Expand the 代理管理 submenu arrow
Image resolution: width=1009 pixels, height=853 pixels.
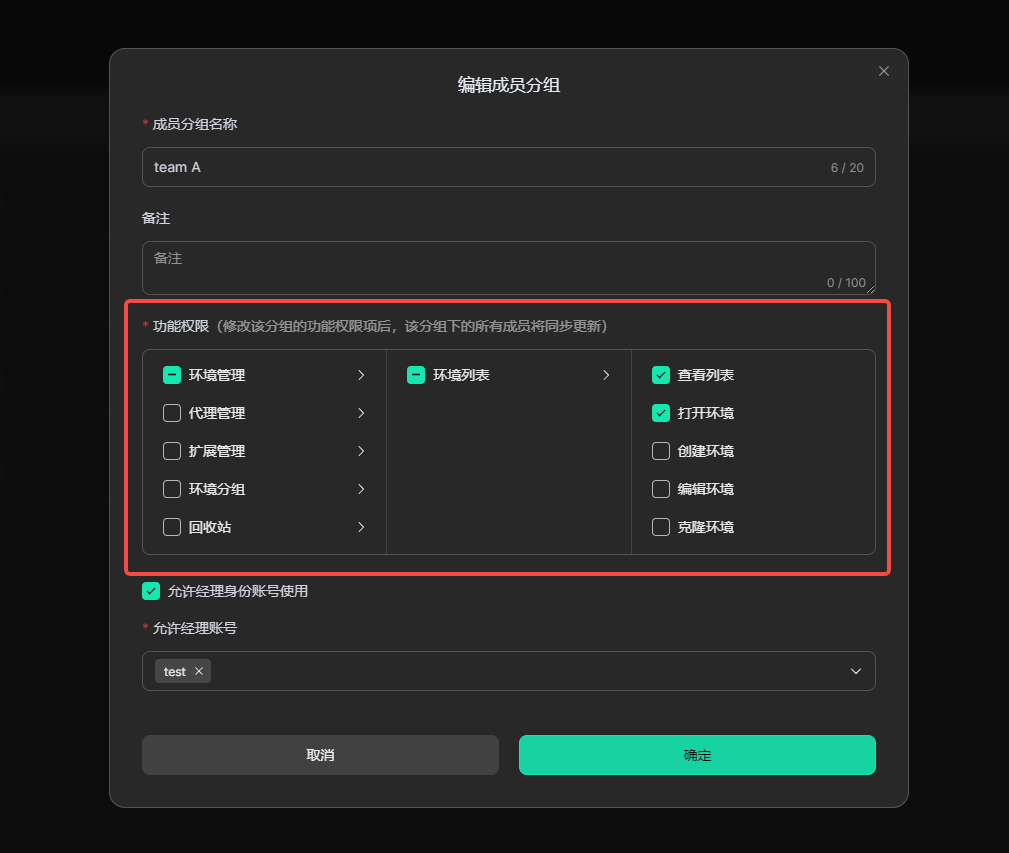point(361,414)
